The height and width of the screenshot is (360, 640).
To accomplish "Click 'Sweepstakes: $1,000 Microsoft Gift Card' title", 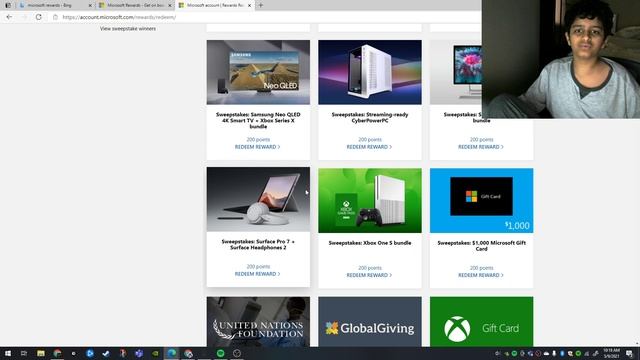I will point(481,246).
